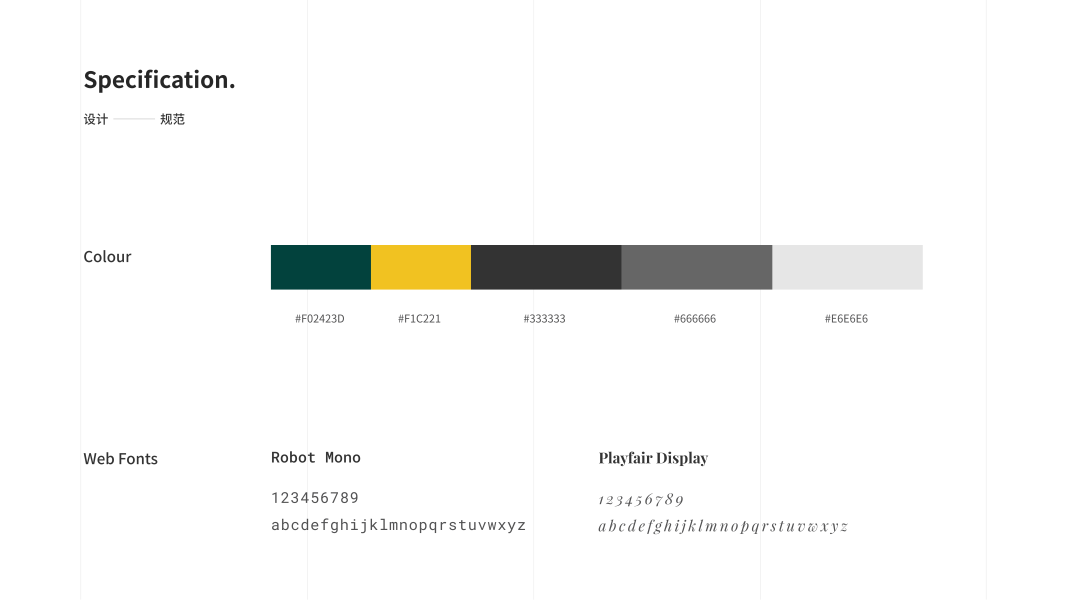The height and width of the screenshot is (600, 1067).
Task: Select the yellow colour swatch
Action: [420, 267]
